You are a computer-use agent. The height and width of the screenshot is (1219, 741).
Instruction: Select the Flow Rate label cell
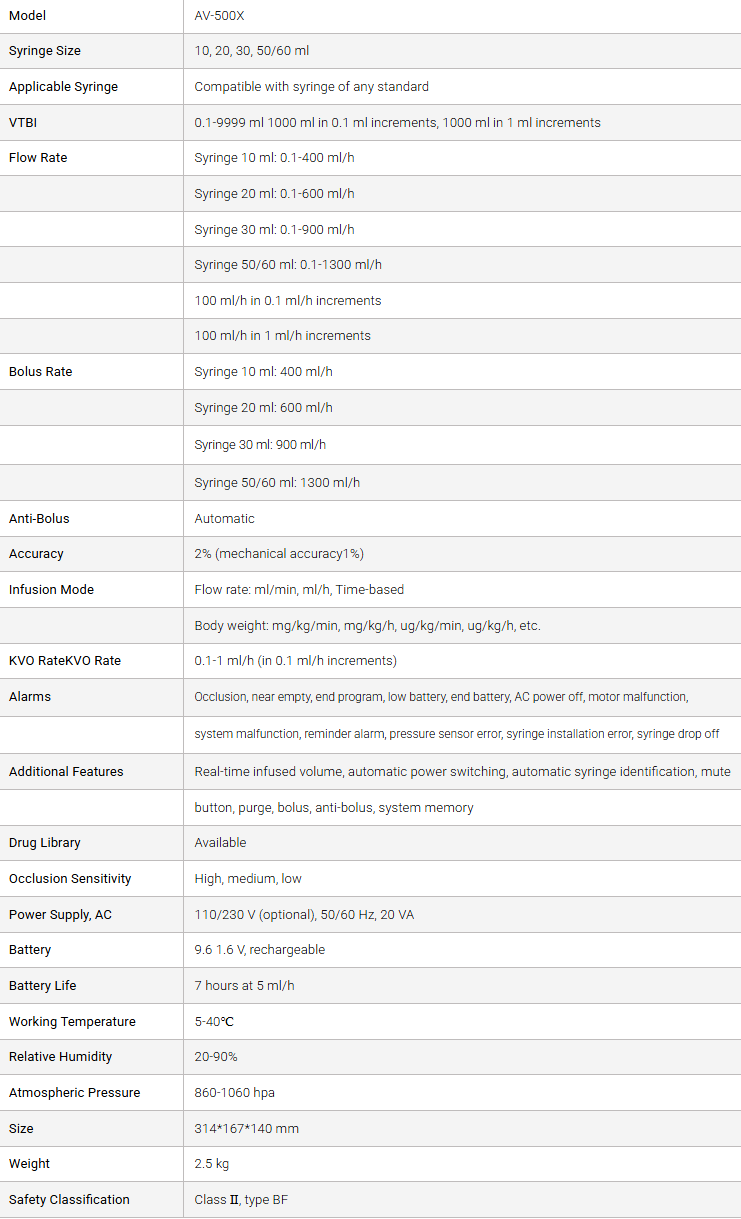pos(38,158)
